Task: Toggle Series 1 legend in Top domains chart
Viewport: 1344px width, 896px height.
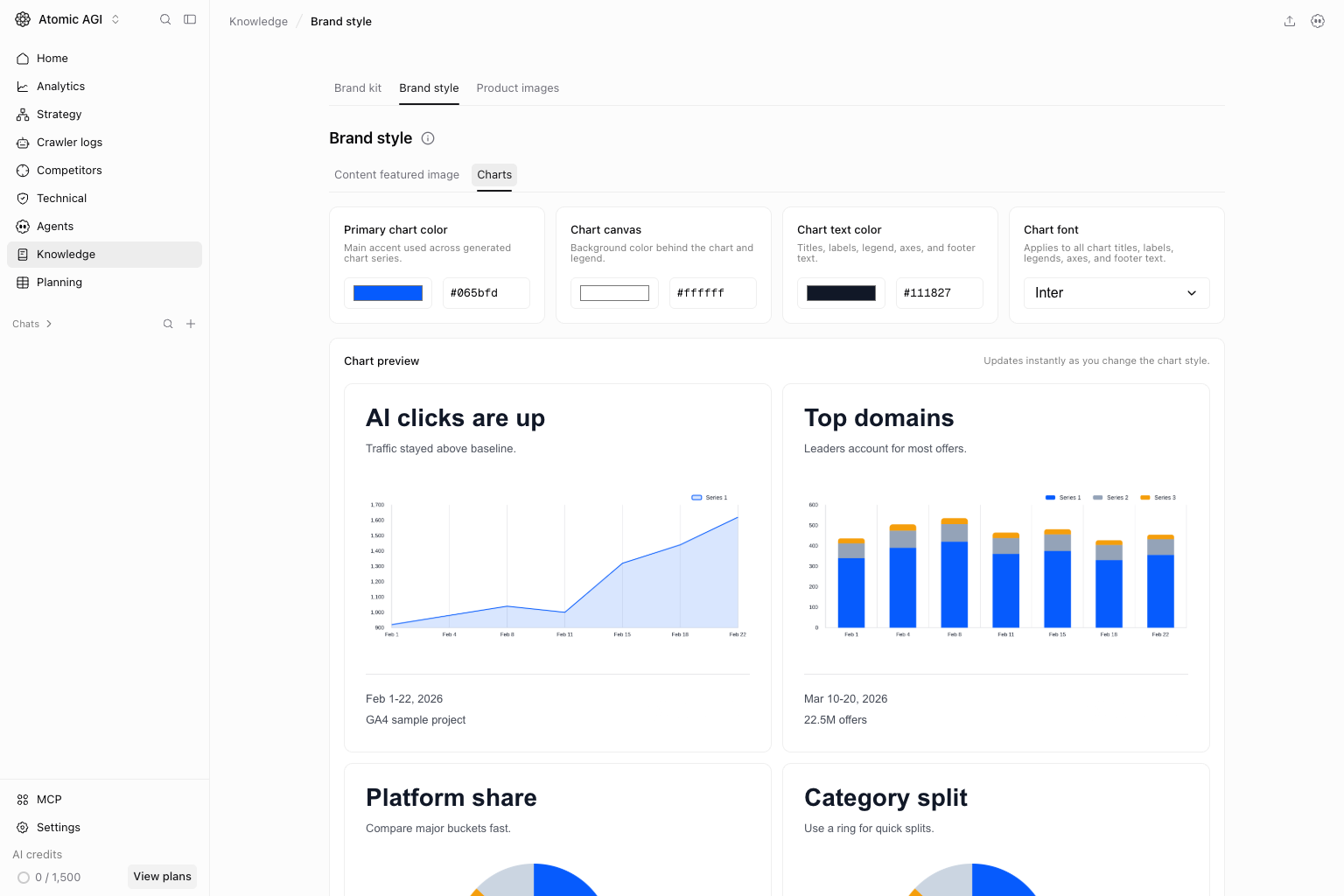Action: [x=1063, y=497]
